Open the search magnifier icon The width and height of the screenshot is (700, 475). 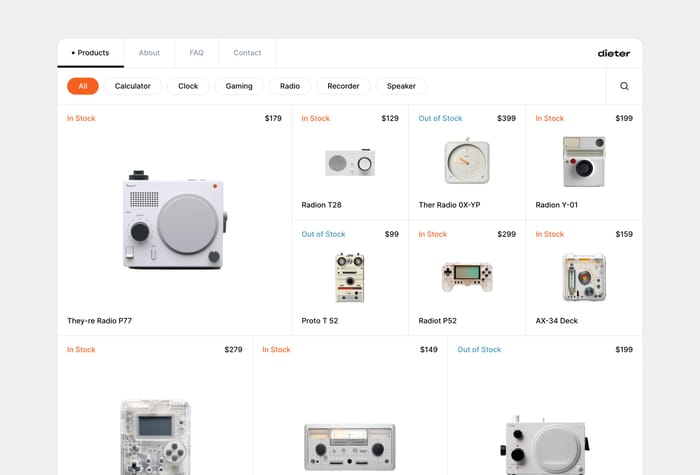pyautogui.click(x=624, y=86)
